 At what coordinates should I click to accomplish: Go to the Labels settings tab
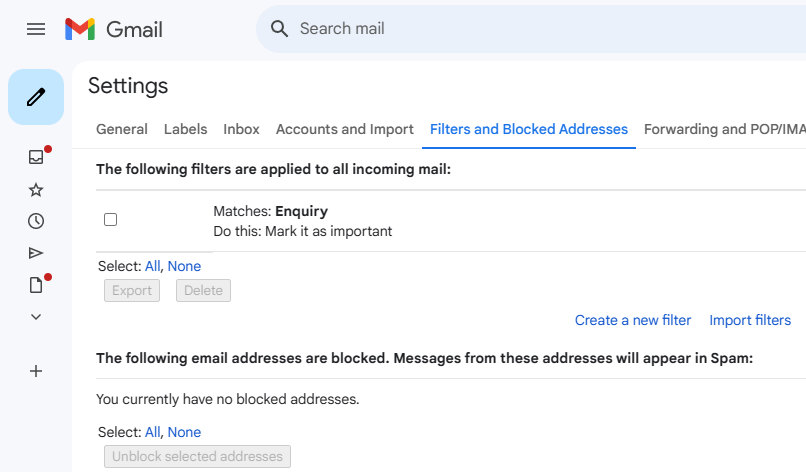185,129
